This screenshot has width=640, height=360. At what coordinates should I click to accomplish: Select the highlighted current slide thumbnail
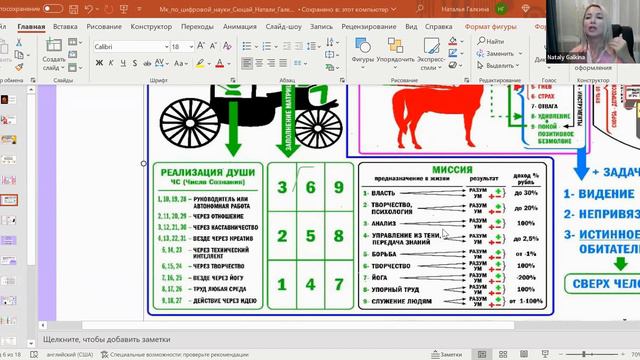[x=9, y=200]
